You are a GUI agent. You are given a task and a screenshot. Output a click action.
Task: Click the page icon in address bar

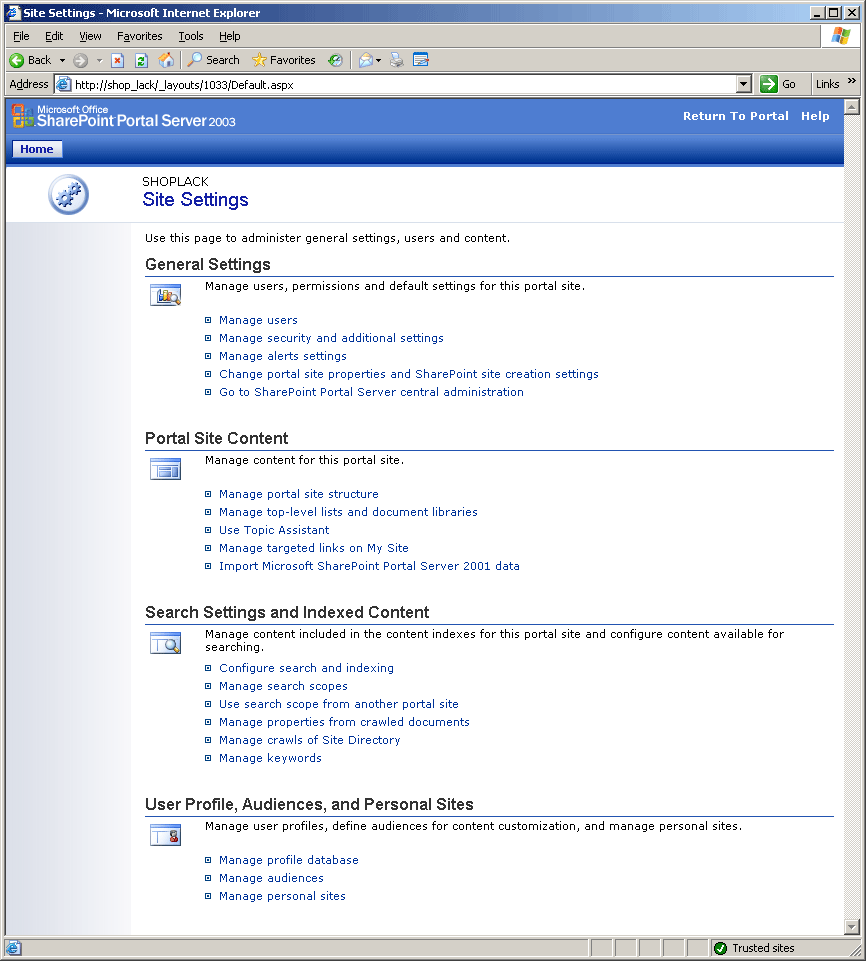(x=64, y=85)
